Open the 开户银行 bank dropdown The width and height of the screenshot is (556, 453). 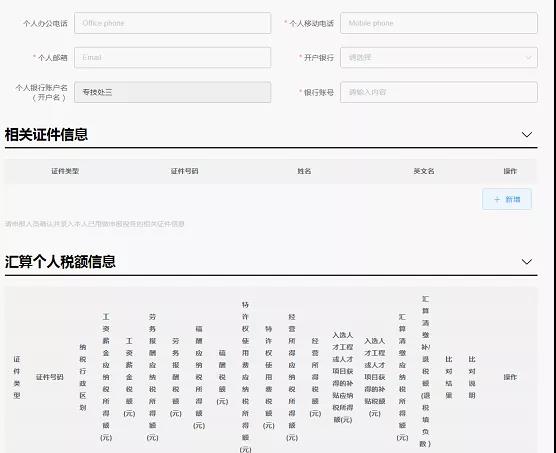(439, 57)
